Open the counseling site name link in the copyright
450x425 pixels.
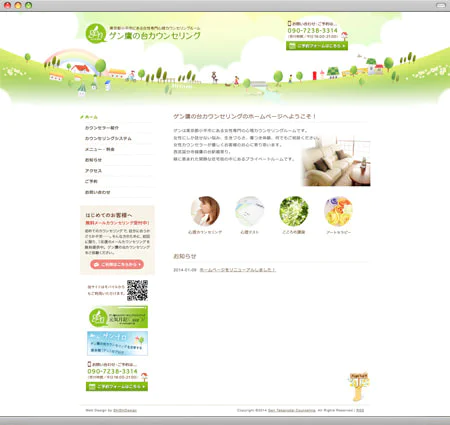click(292, 410)
